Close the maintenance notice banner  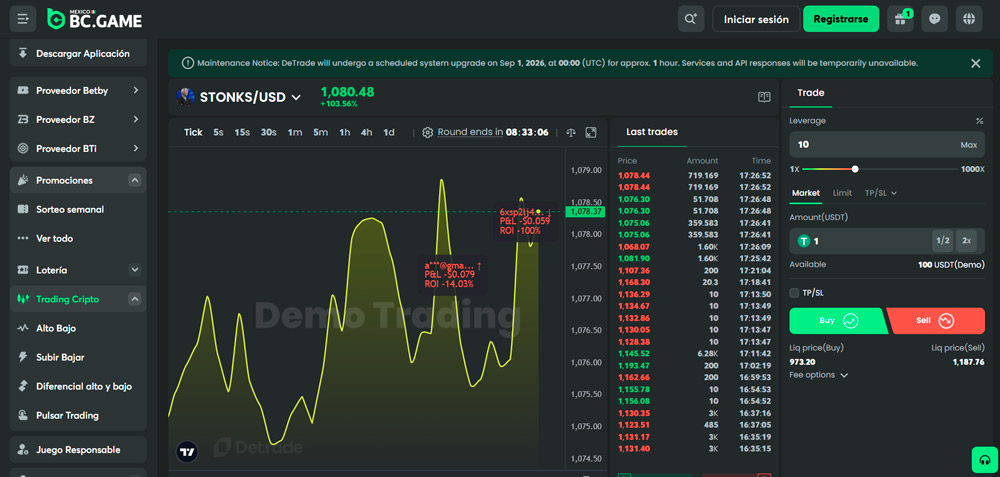(975, 63)
